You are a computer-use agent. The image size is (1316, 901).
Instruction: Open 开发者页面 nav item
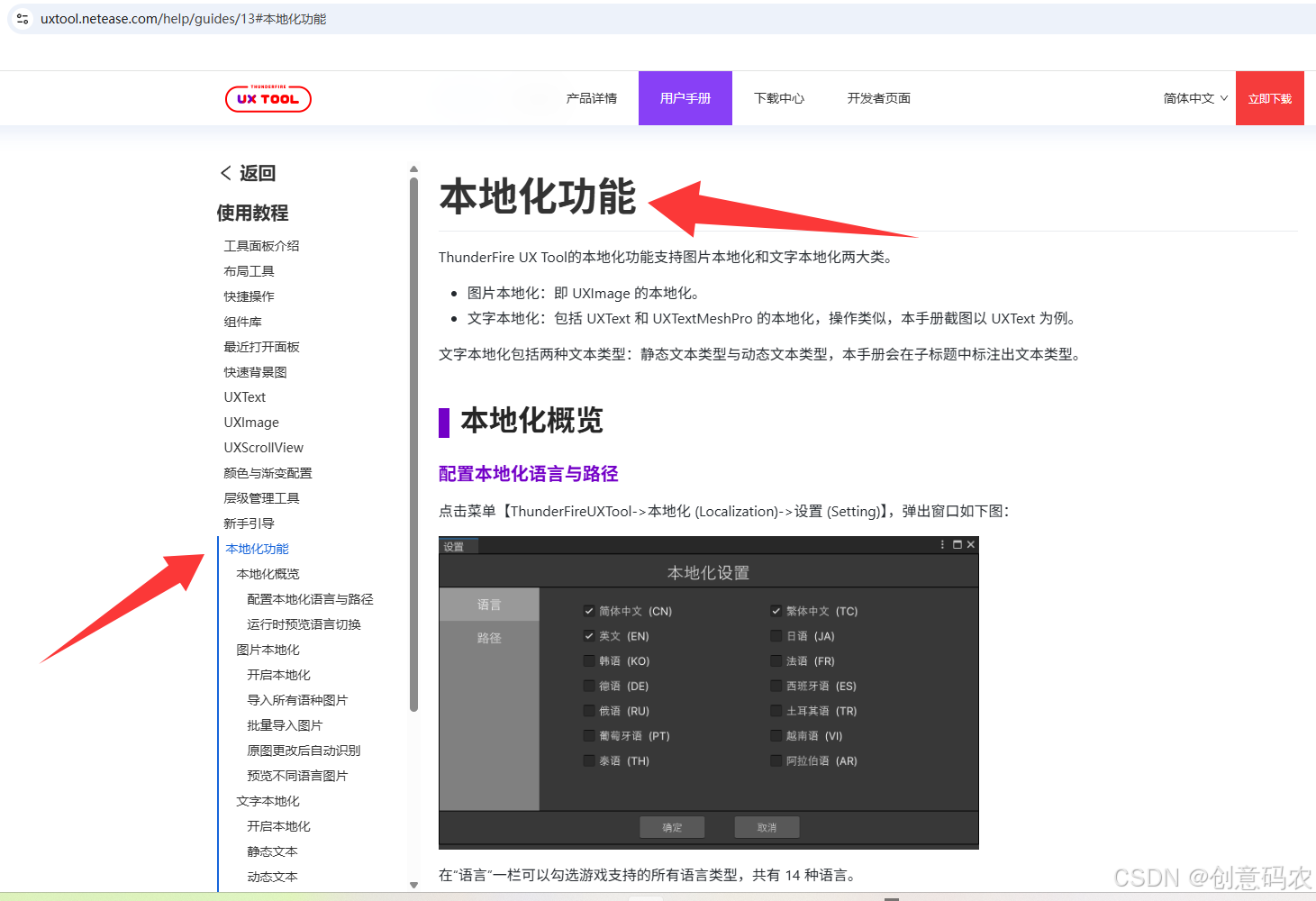[879, 98]
